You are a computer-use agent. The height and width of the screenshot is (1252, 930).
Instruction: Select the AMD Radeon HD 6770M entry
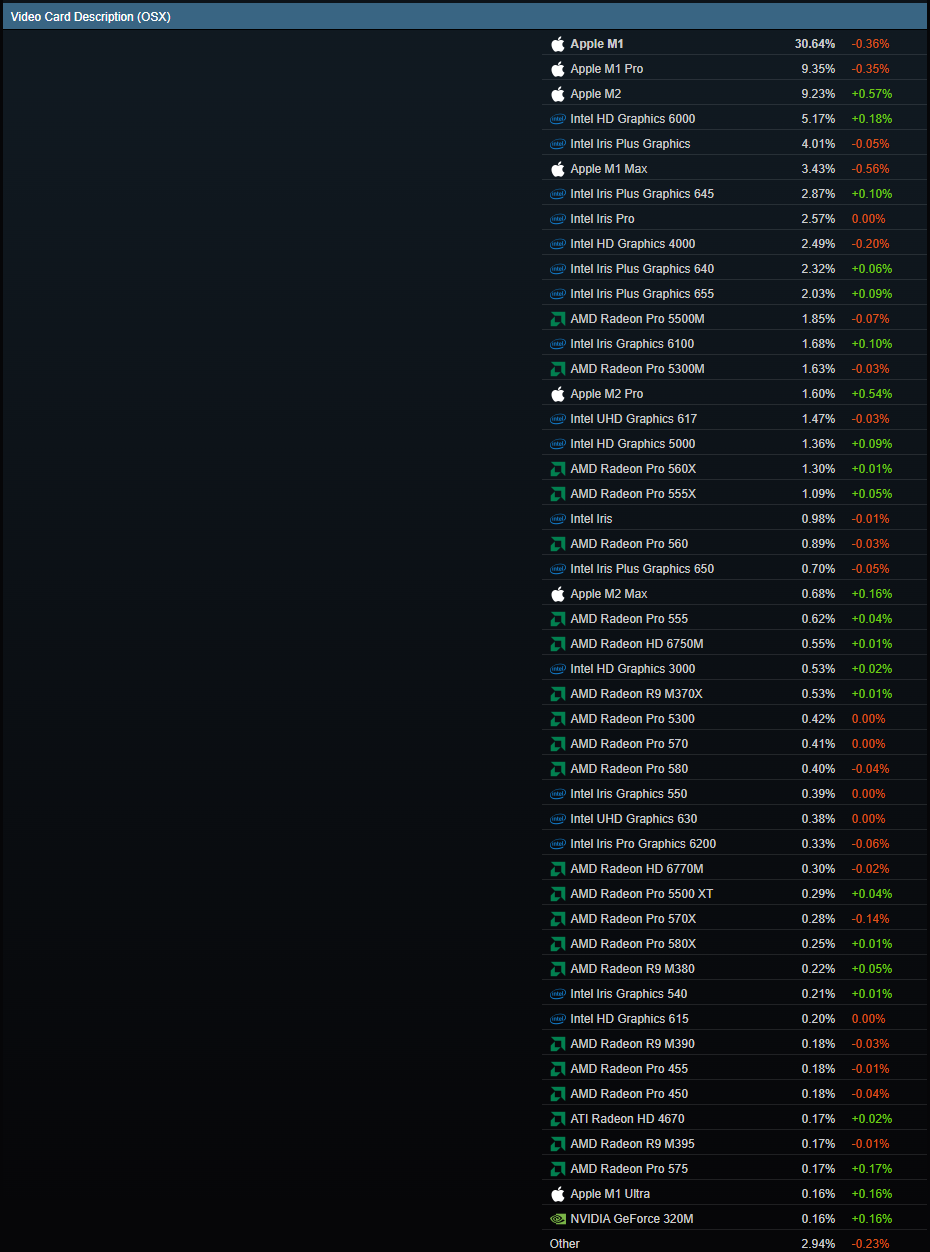tap(637, 869)
